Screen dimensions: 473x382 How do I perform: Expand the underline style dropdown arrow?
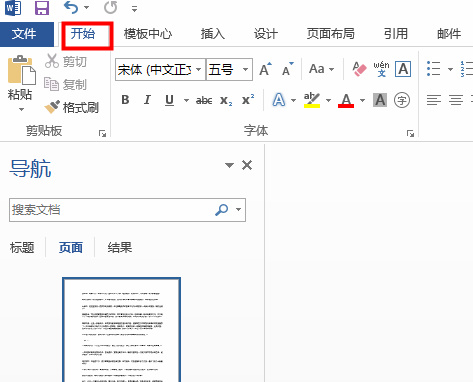[186, 100]
